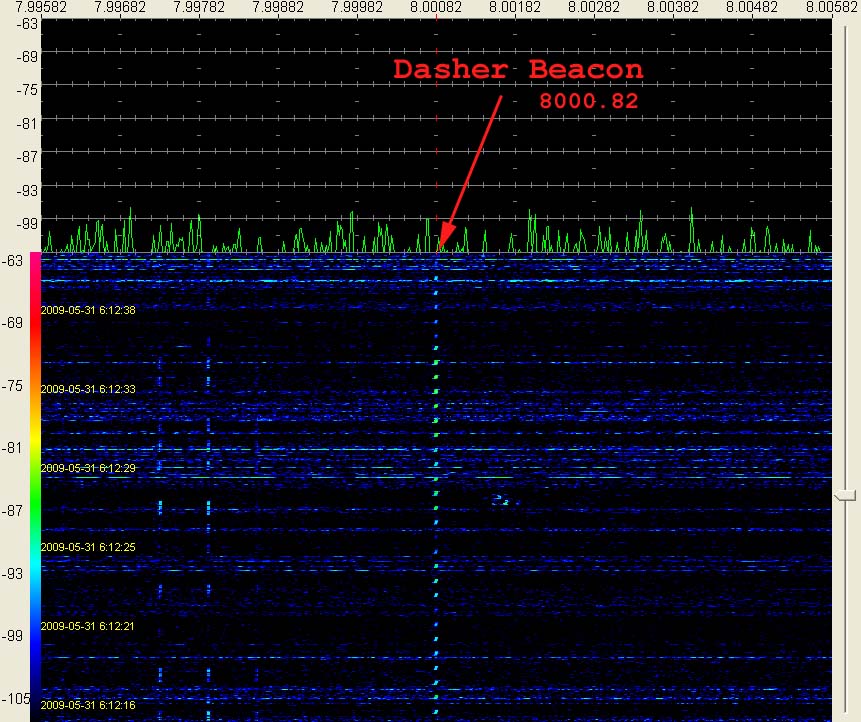Click frequency label 8.00482
Viewport: 861px width, 722px height.
(x=752, y=7)
